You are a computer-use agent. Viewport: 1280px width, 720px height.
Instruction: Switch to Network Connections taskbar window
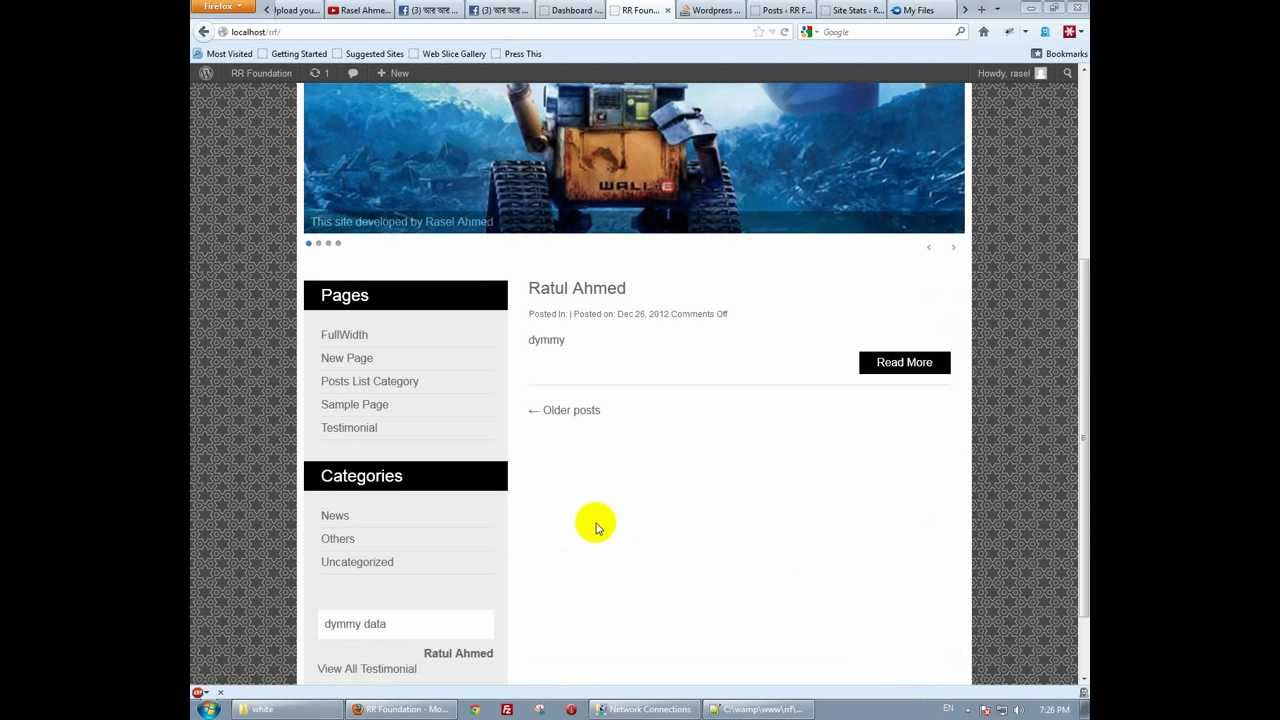click(x=645, y=709)
